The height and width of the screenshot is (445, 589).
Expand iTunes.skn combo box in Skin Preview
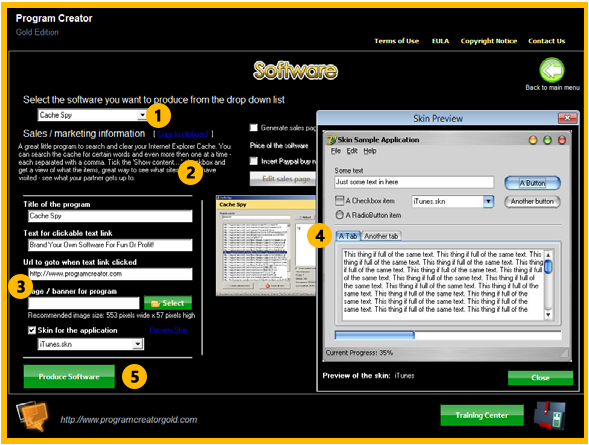(x=488, y=201)
